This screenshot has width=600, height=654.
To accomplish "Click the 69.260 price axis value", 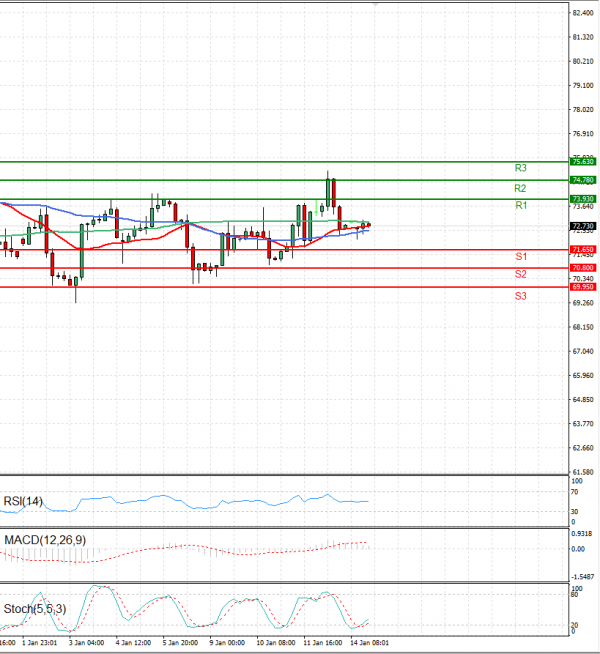I will pos(583,303).
